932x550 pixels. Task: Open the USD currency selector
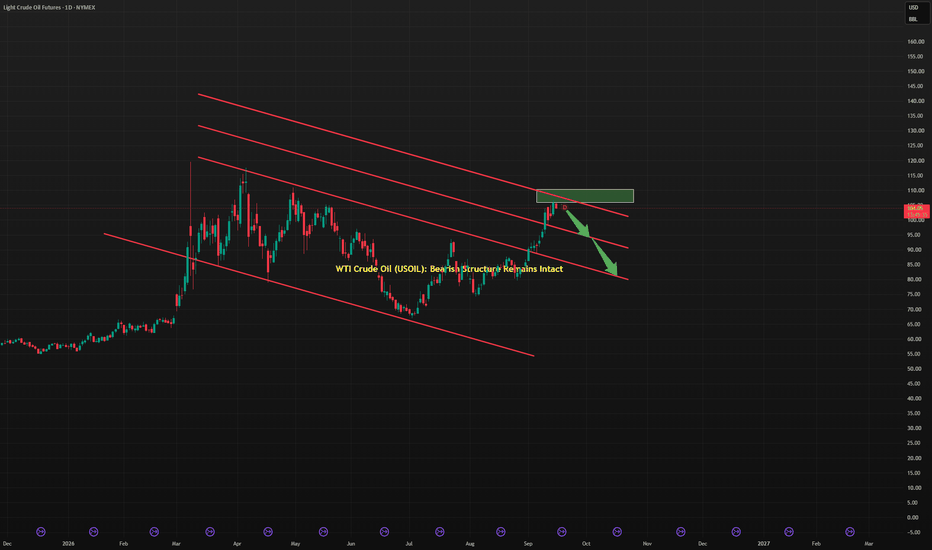[914, 8]
